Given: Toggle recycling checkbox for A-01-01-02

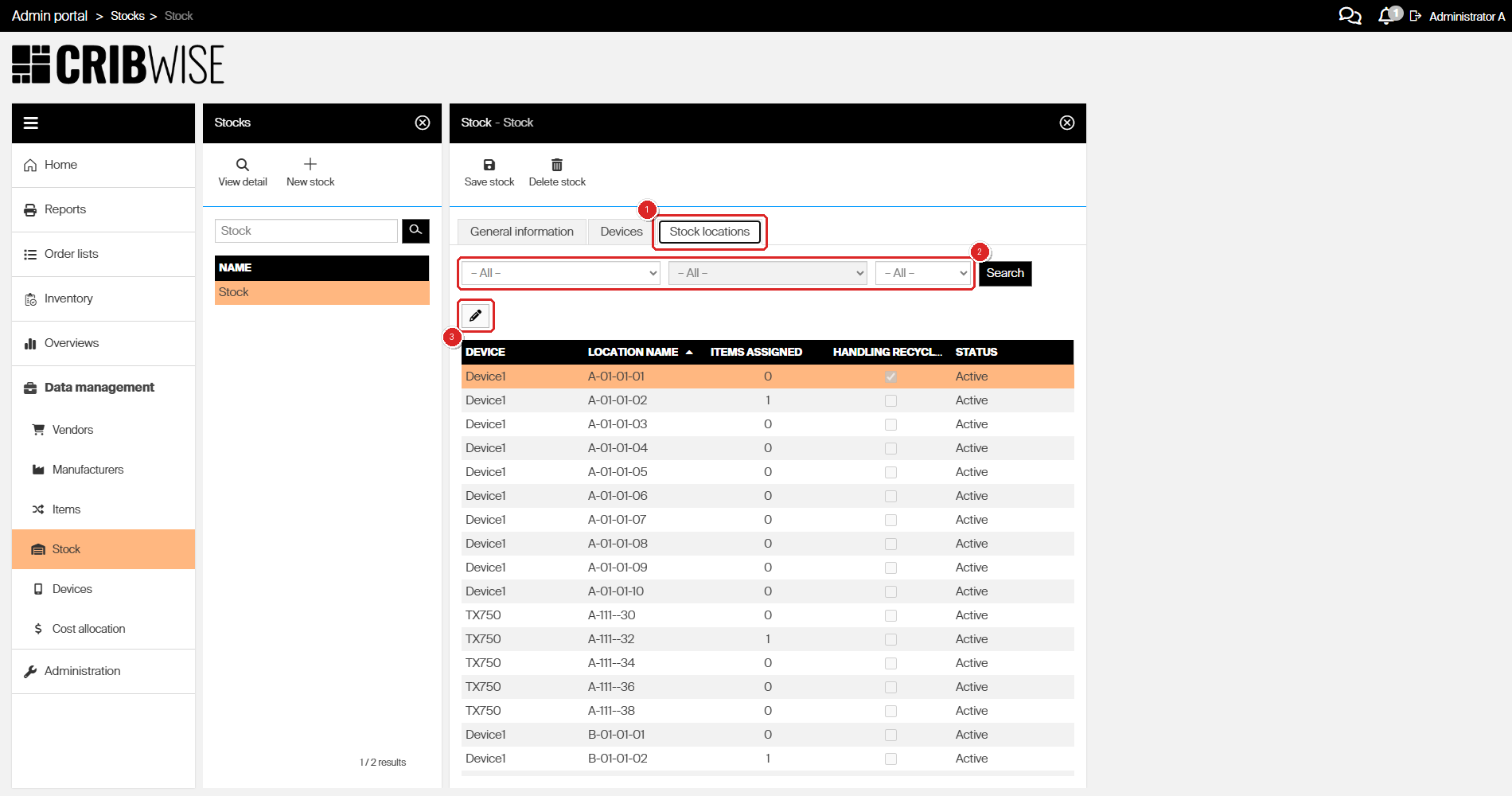Looking at the screenshot, I should (890, 400).
